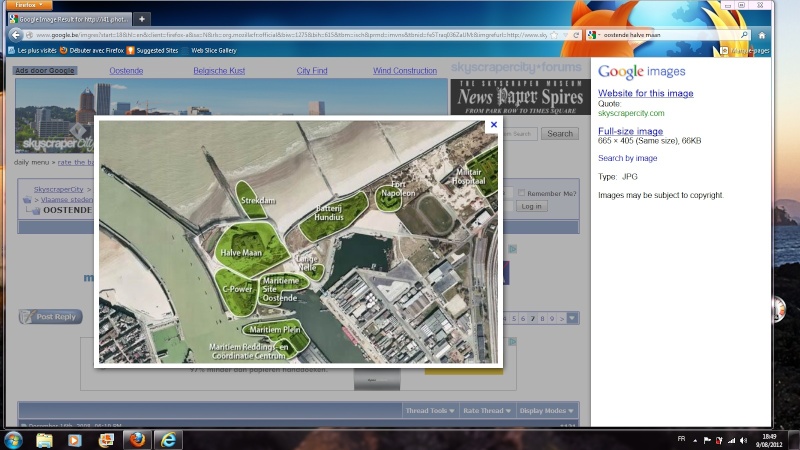Open the Full-size image link
Screen dimensions: 800x450
point(630,131)
